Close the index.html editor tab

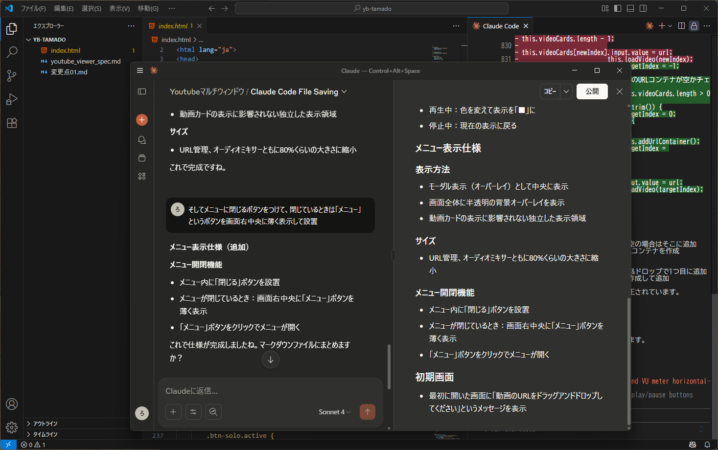199,26
